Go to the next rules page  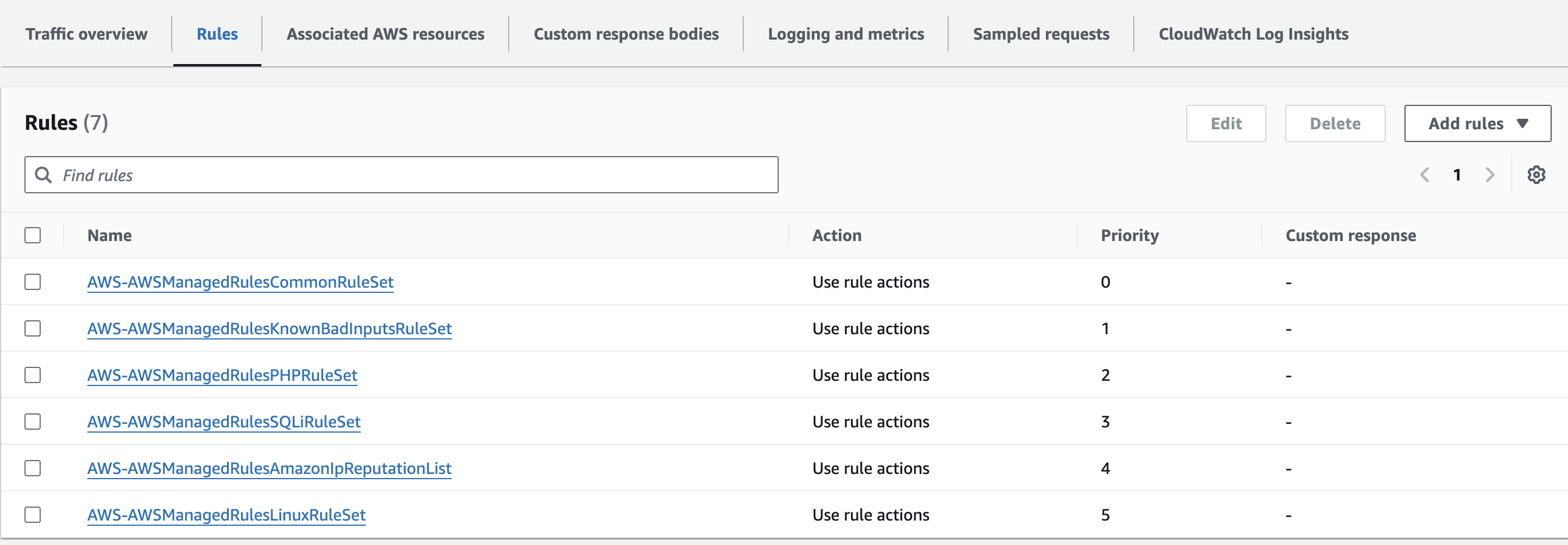1489,175
